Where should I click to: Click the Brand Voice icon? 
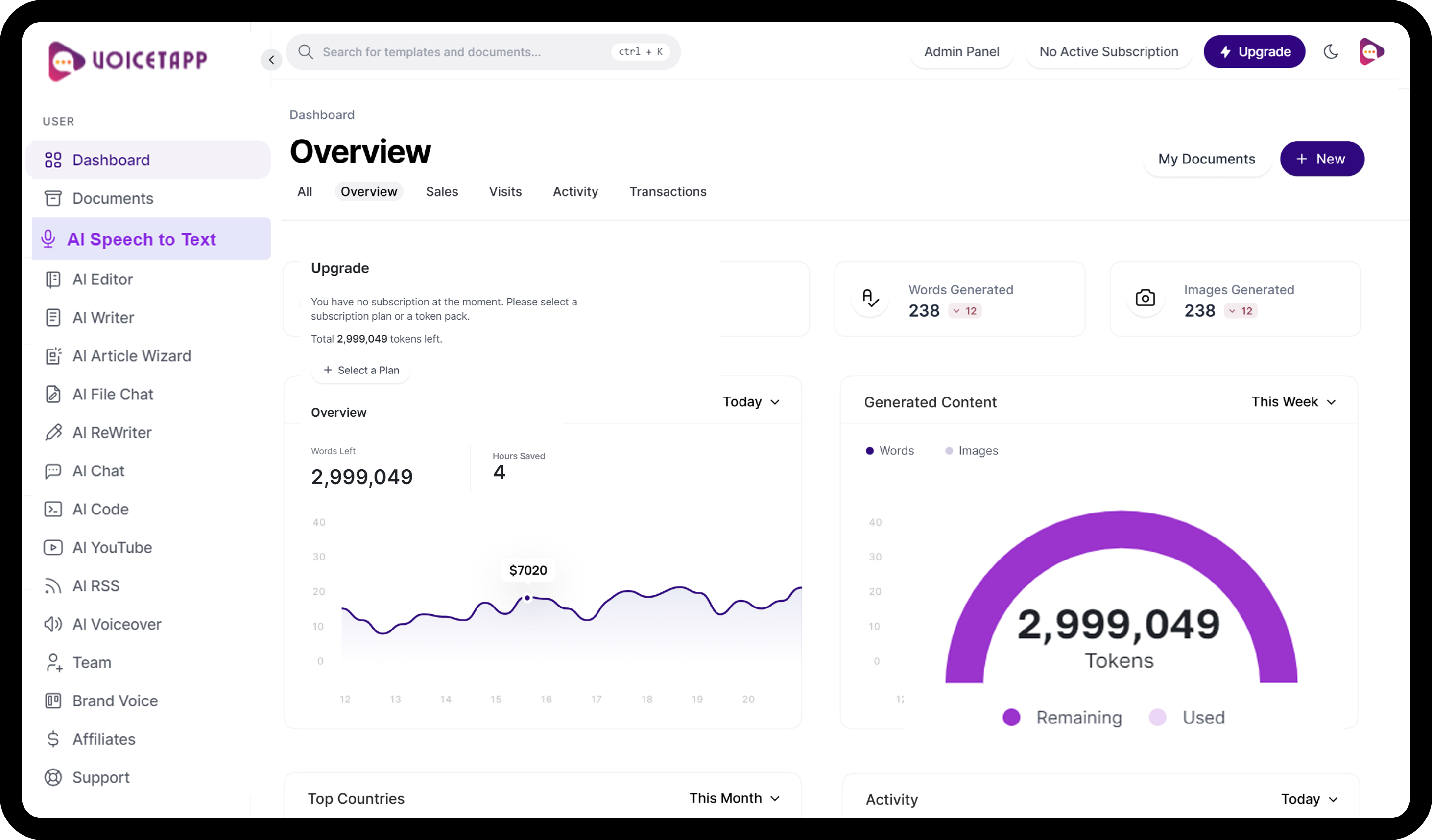tap(53, 701)
